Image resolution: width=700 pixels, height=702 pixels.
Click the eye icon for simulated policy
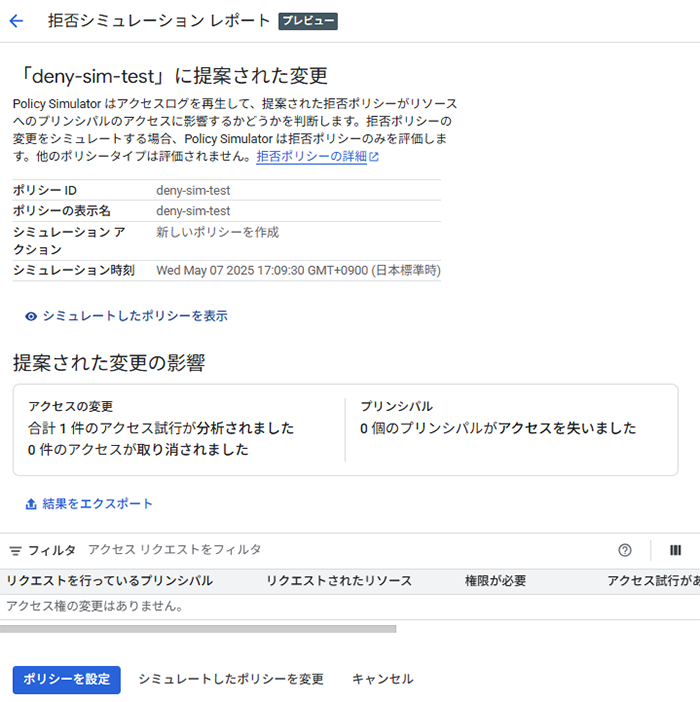31,316
